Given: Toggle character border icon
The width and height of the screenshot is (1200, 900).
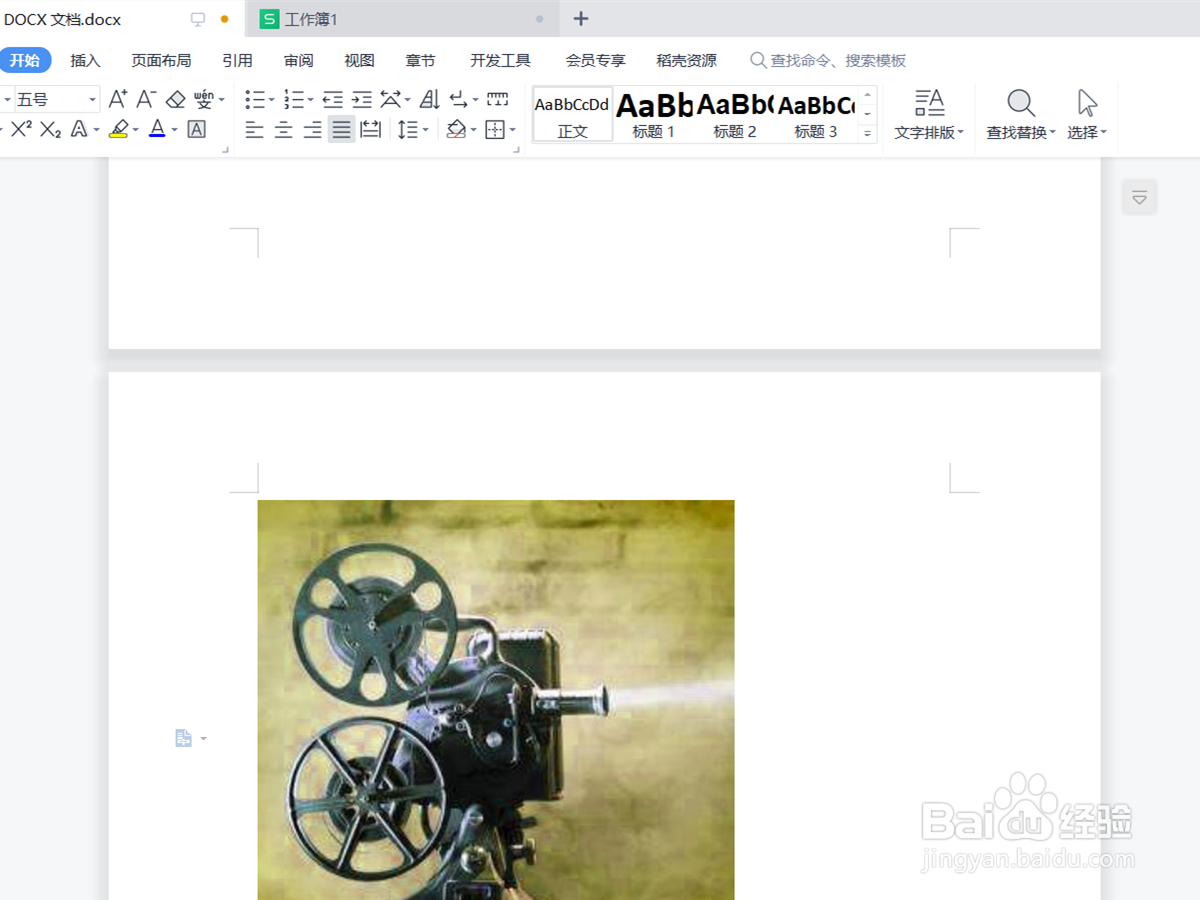Looking at the screenshot, I should tap(197, 129).
